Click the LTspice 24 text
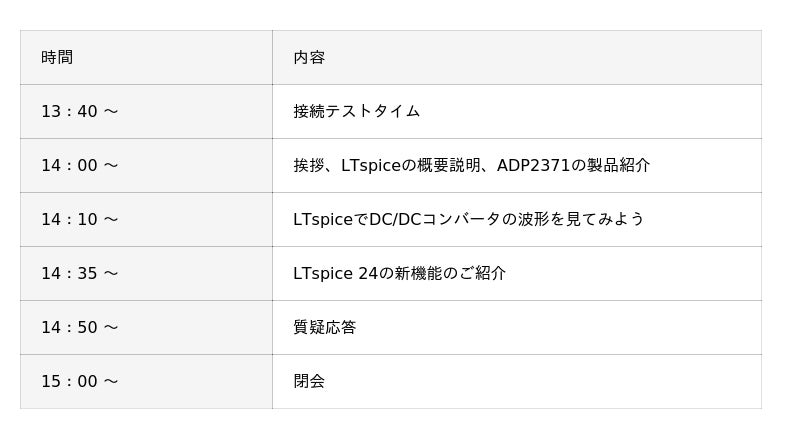Image resolution: width=800 pixels, height=439 pixels. coord(336,273)
